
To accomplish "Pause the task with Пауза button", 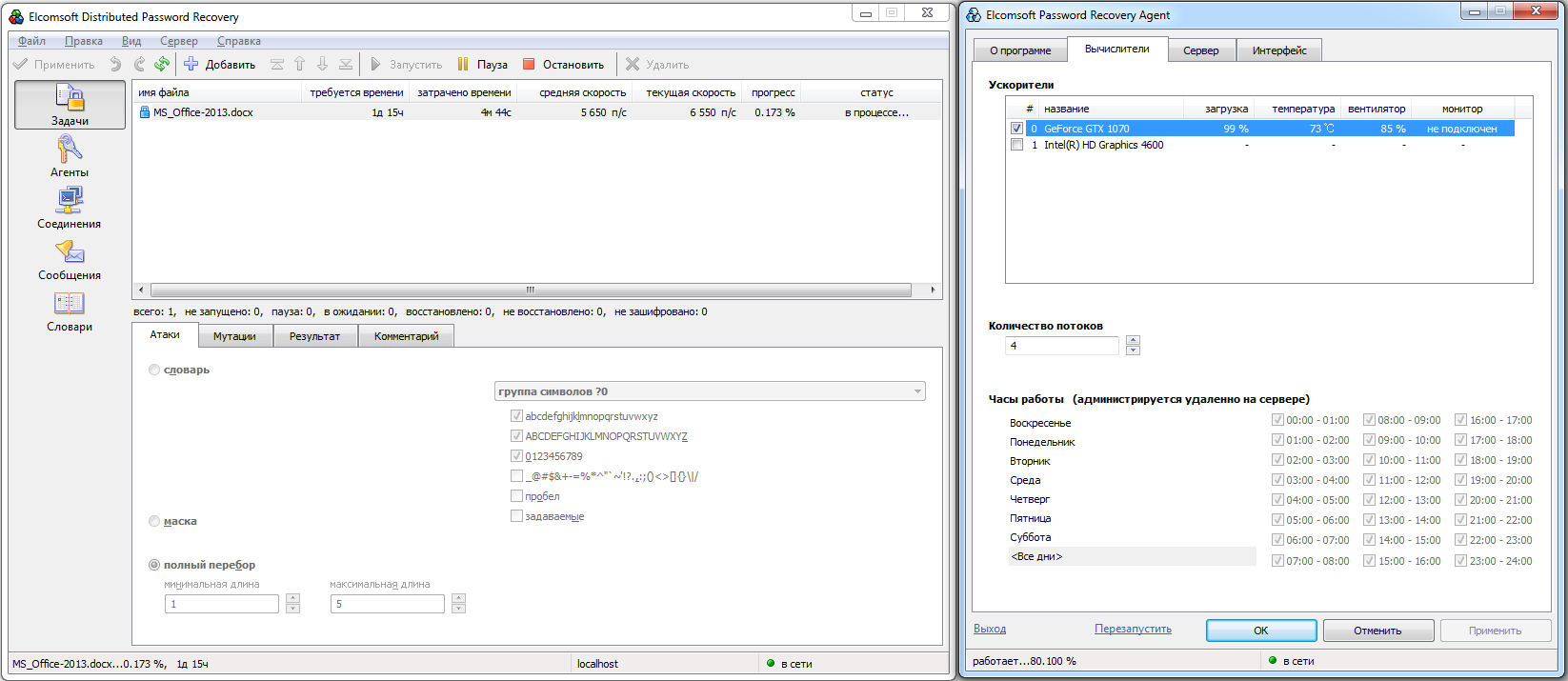I will coord(482,64).
